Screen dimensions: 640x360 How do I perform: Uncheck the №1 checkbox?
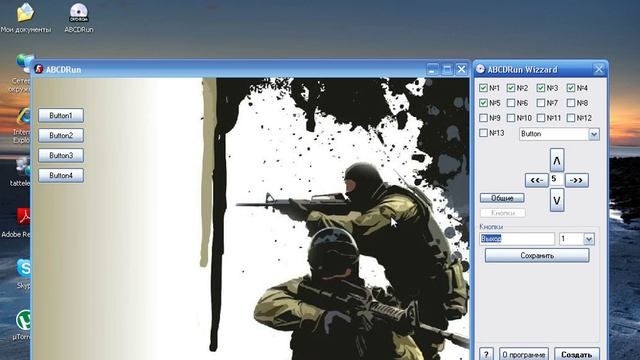(483, 88)
